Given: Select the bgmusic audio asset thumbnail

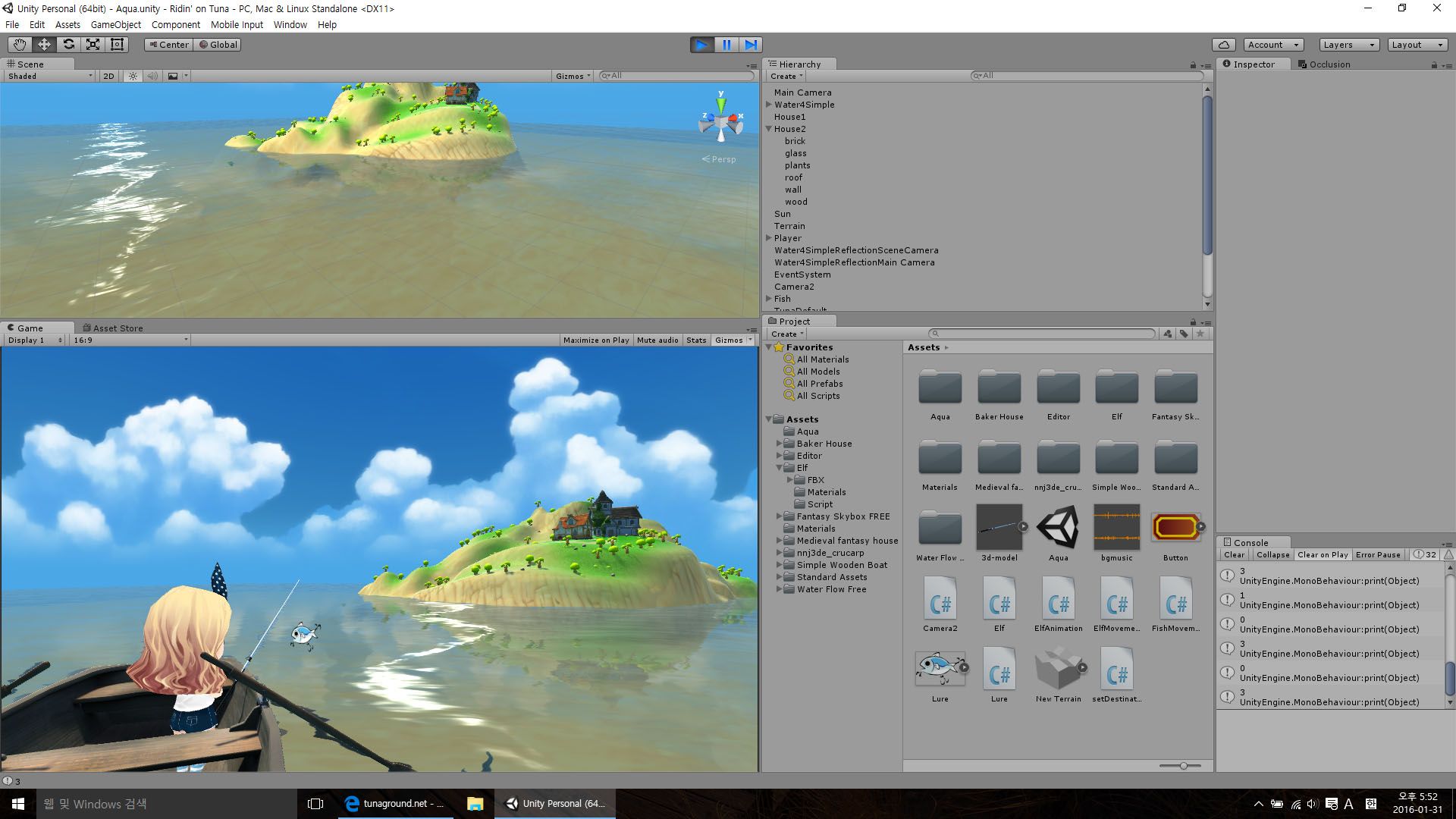Looking at the screenshot, I should [x=1116, y=527].
